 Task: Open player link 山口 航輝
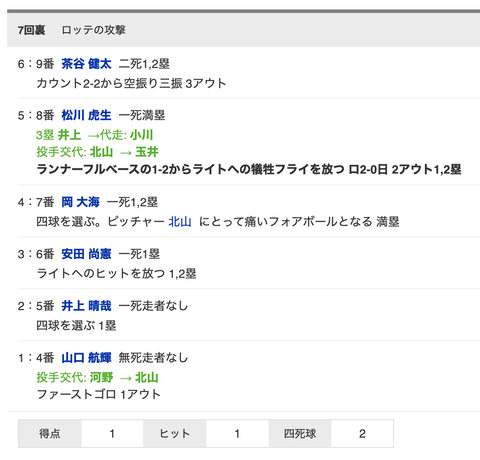tap(86, 358)
